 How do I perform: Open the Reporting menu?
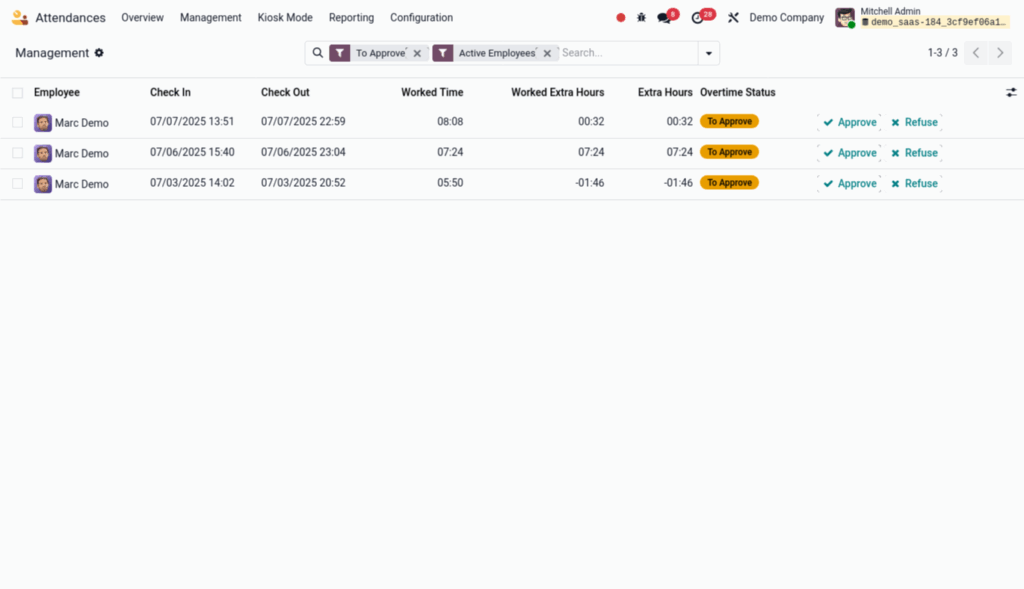351,18
